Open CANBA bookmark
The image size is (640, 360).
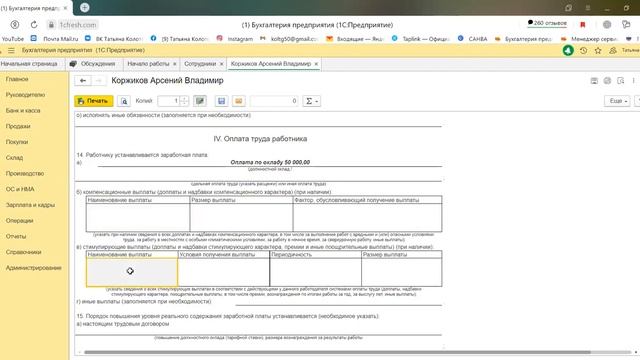[473, 39]
